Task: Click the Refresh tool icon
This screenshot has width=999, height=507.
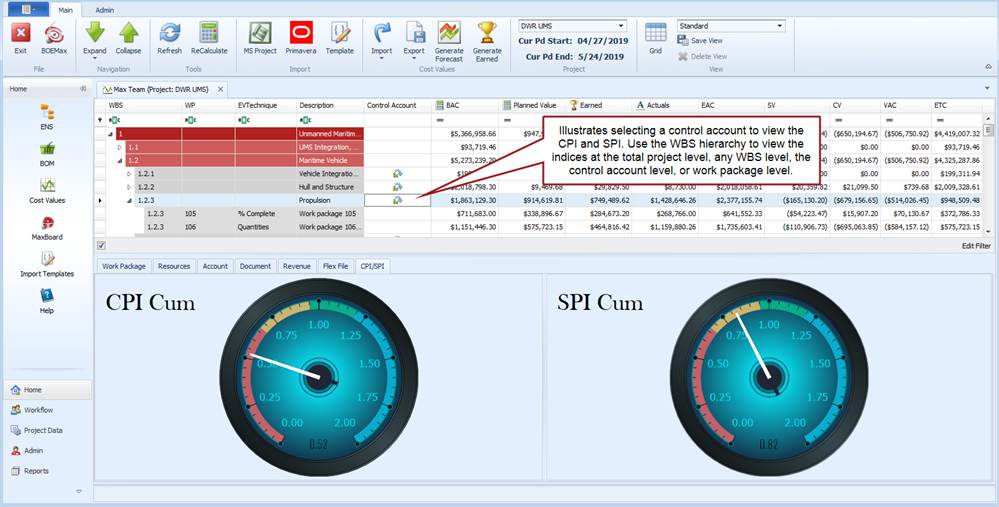Action: [x=169, y=33]
